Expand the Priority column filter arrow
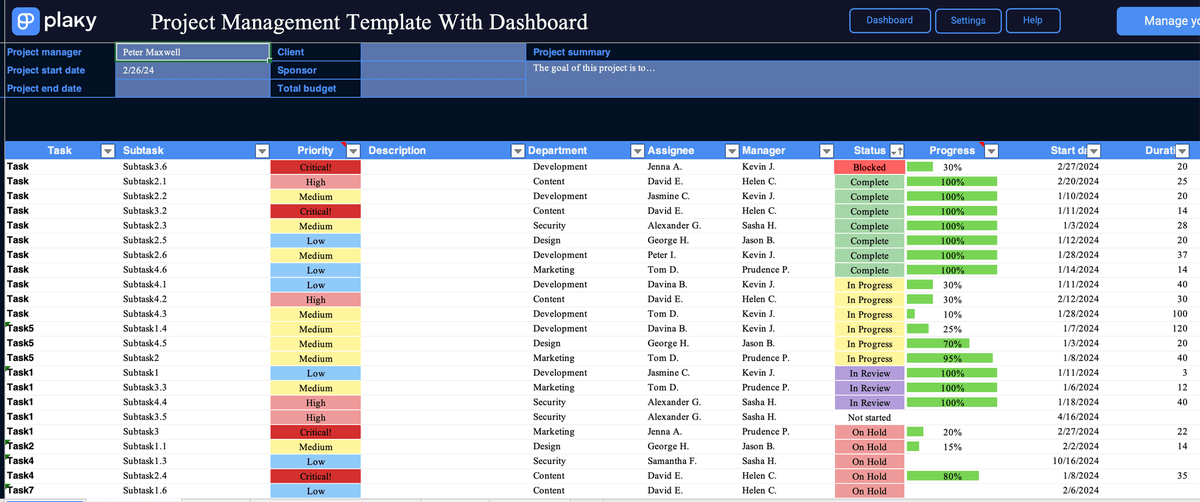The width and height of the screenshot is (1200, 502). click(352, 151)
